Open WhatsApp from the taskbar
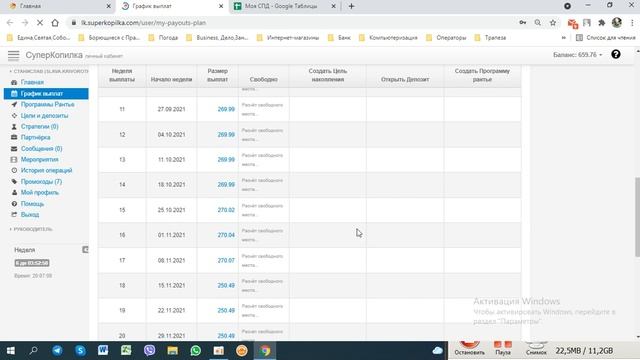The height and width of the screenshot is (360, 640). [x=196, y=350]
